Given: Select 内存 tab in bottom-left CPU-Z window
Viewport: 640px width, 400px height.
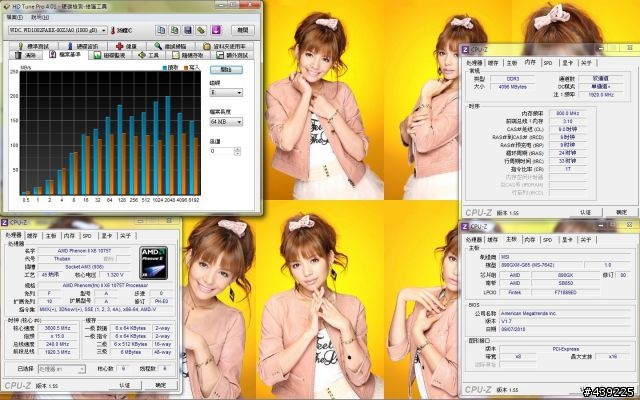Looking at the screenshot, I should tap(69, 236).
